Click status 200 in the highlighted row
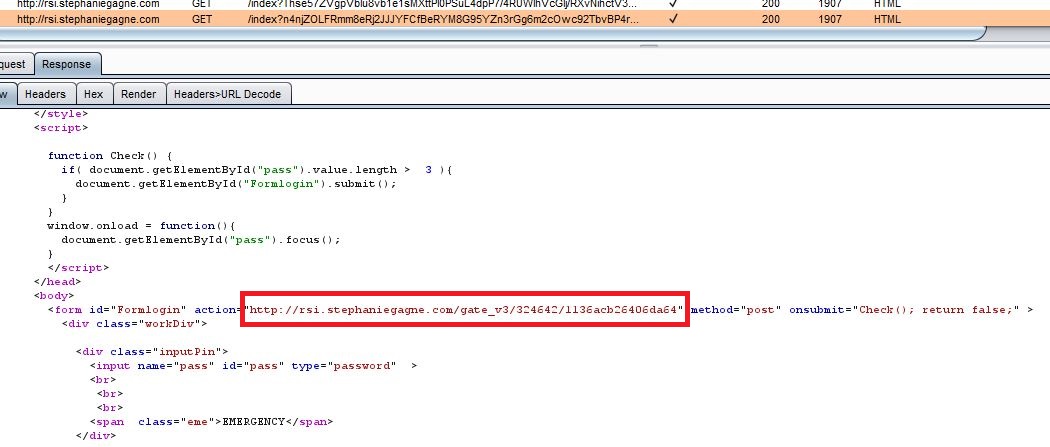Viewport: 1050px width, 447px height. (x=771, y=19)
